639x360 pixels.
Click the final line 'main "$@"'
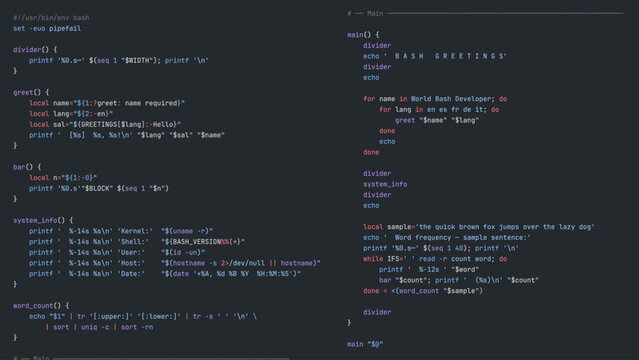tap(365, 345)
